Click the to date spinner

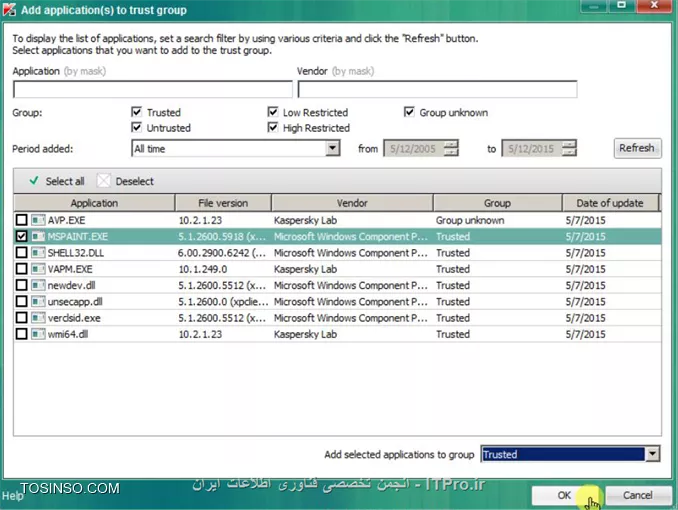tap(569, 148)
